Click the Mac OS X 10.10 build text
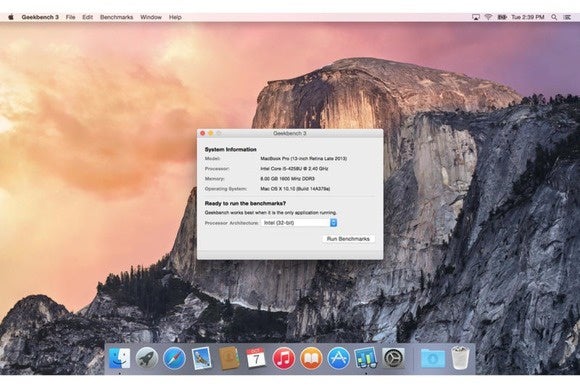Viewport: 580px width, 388px height. click(x=295, y=189)
